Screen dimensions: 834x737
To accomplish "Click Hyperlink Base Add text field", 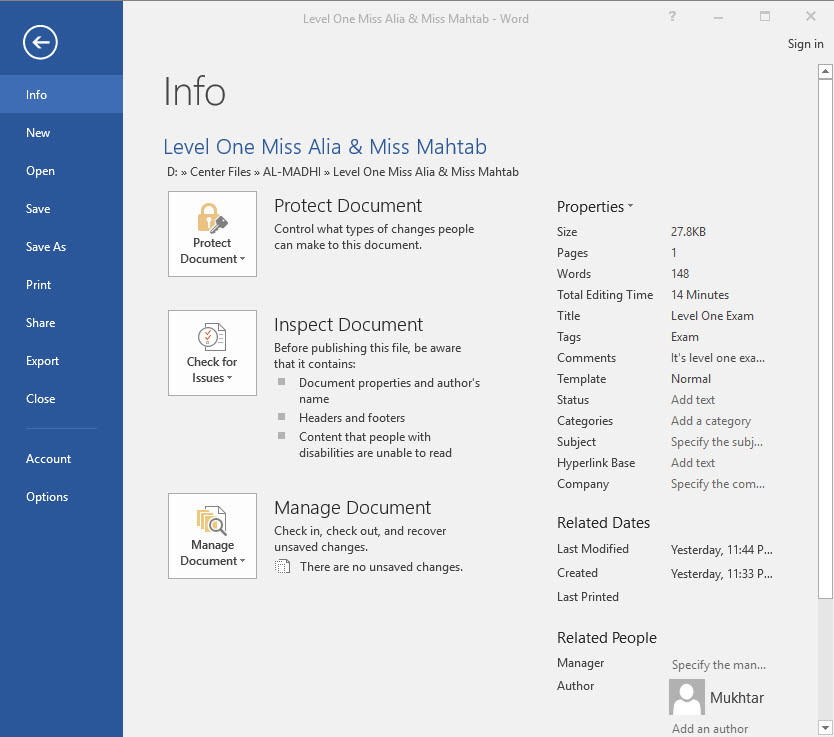I will click(x=693, y=463).
